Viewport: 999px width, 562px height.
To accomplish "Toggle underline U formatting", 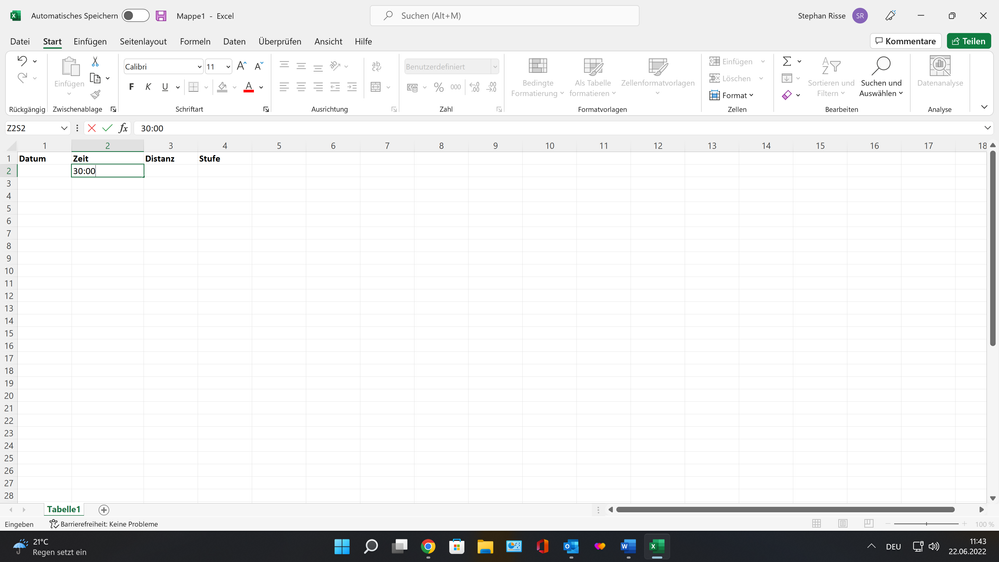I will click(165, 87).
